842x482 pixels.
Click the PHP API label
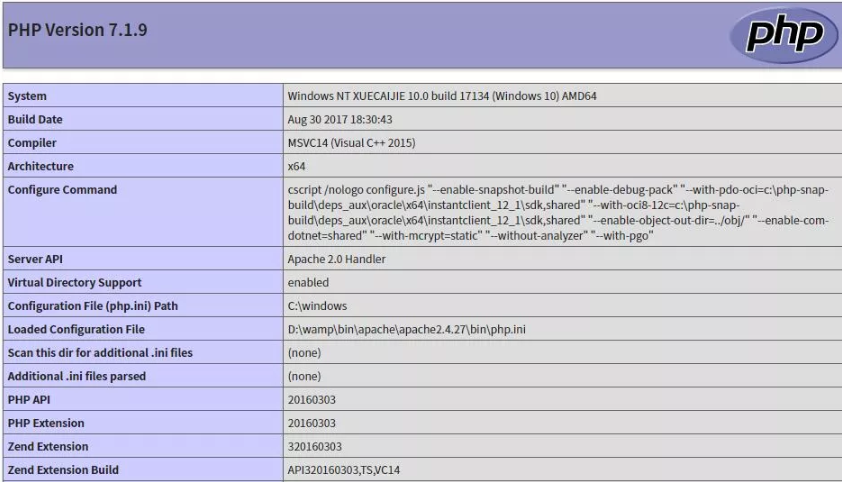pyautogui.click(x=29, y=400)
